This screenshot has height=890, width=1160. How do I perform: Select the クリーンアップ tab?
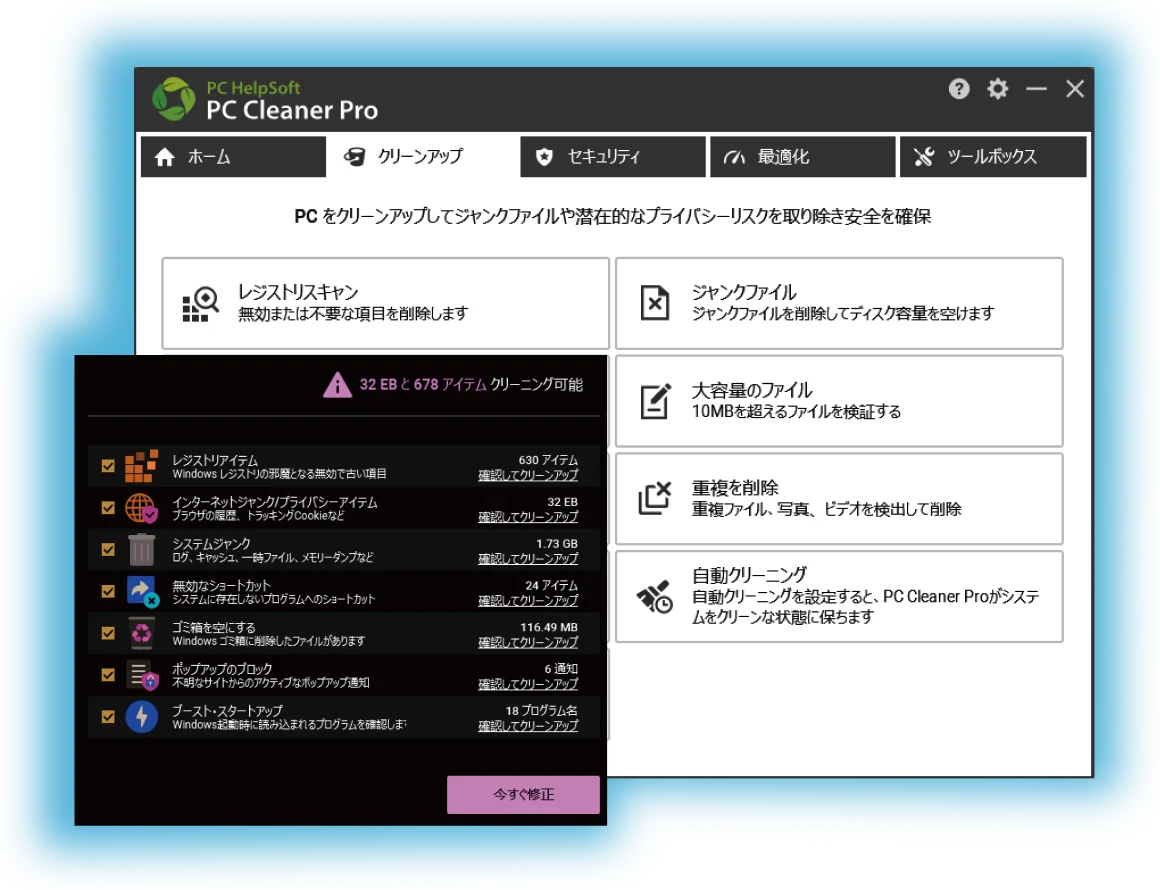[422, 157]
